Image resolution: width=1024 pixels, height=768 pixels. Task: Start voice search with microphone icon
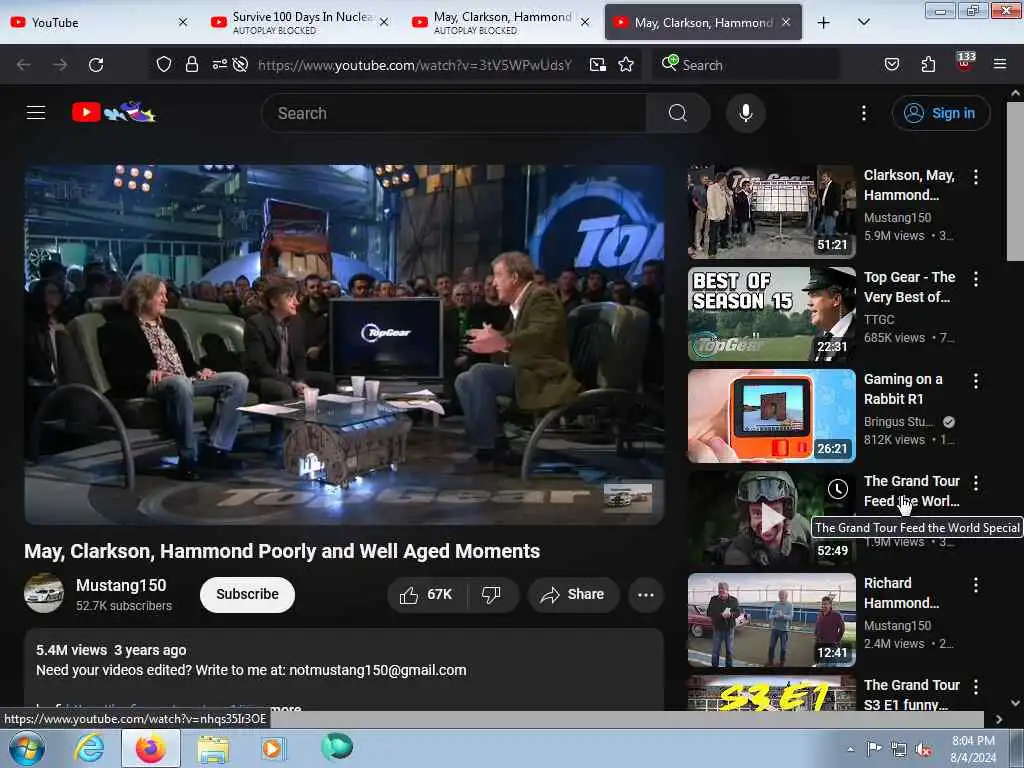(746, 113)
